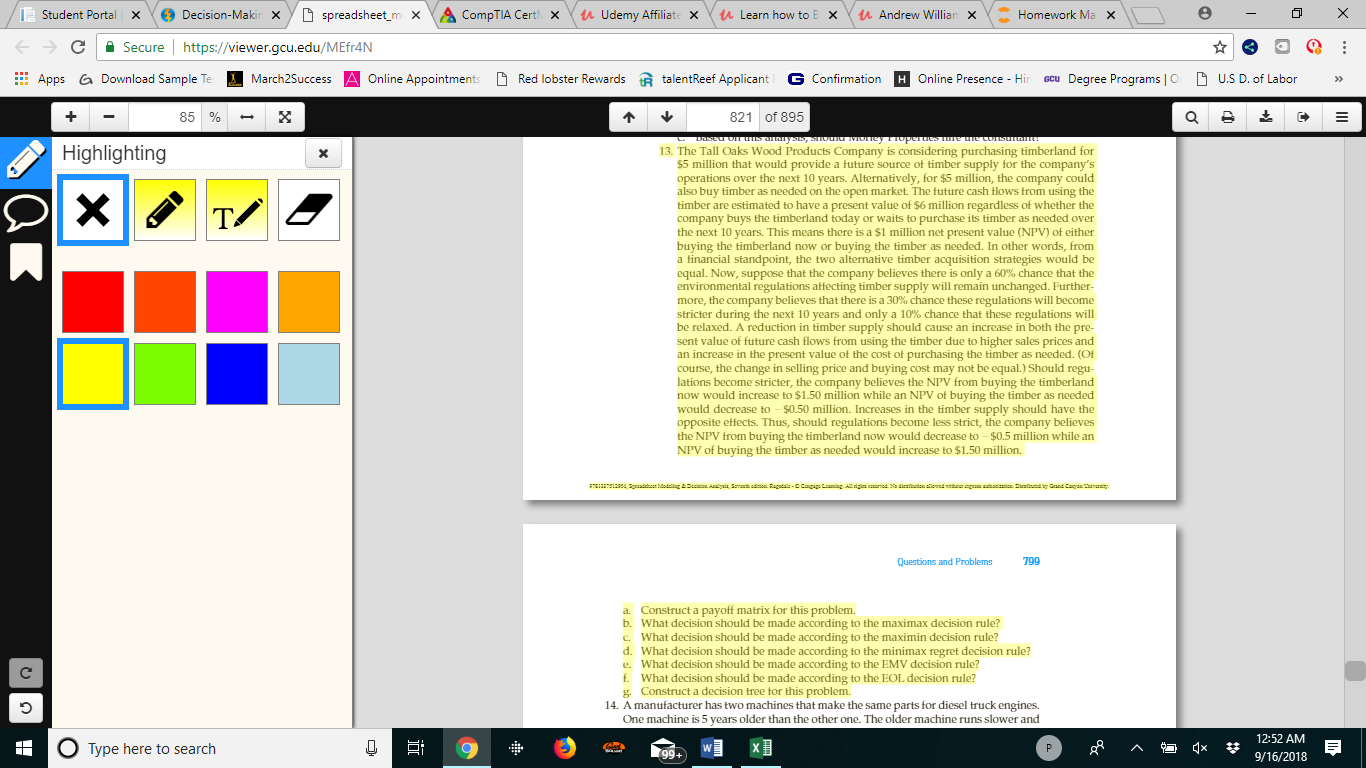Bookmark this page with the star icon
Viewport: 1366px width, 768px height.
coord(1219,47)
